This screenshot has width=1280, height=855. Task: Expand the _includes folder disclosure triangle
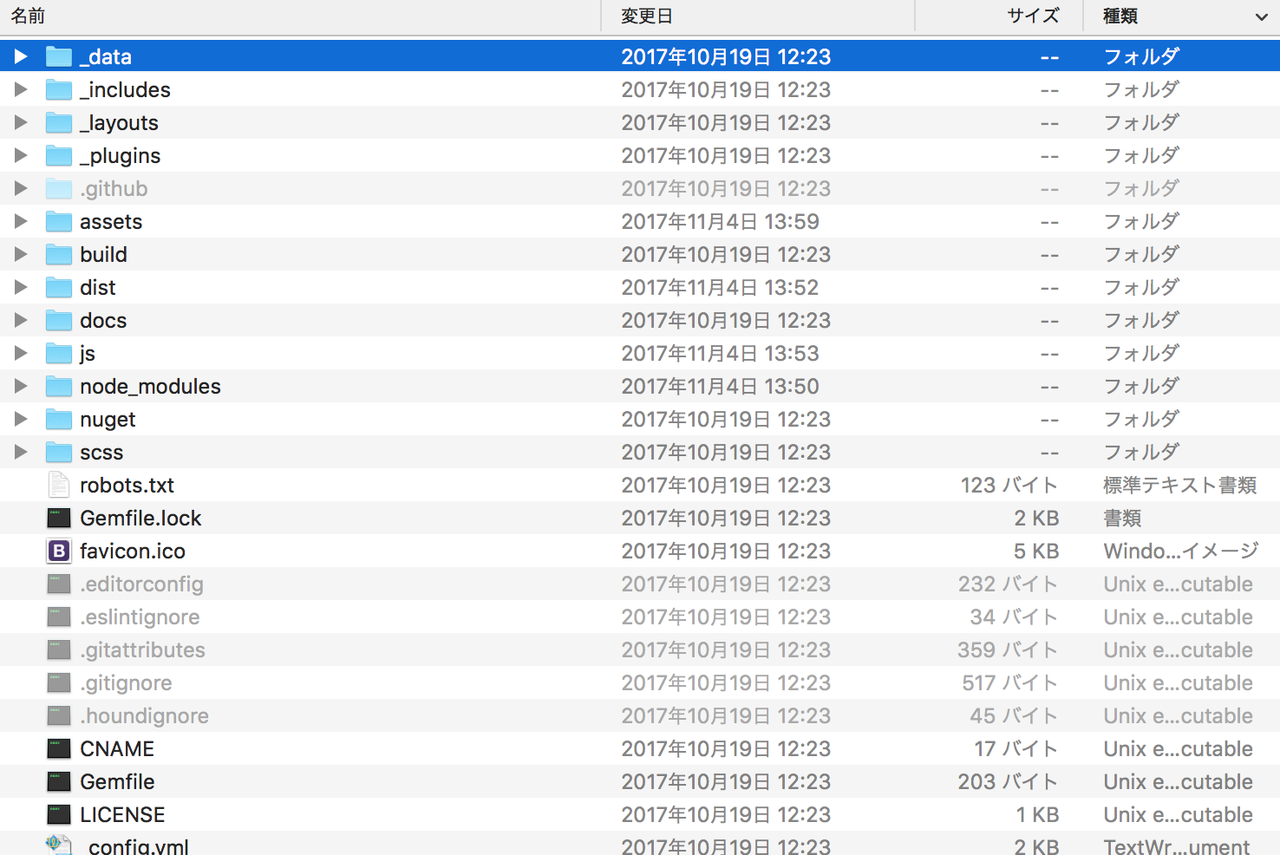tap(21, 90)
